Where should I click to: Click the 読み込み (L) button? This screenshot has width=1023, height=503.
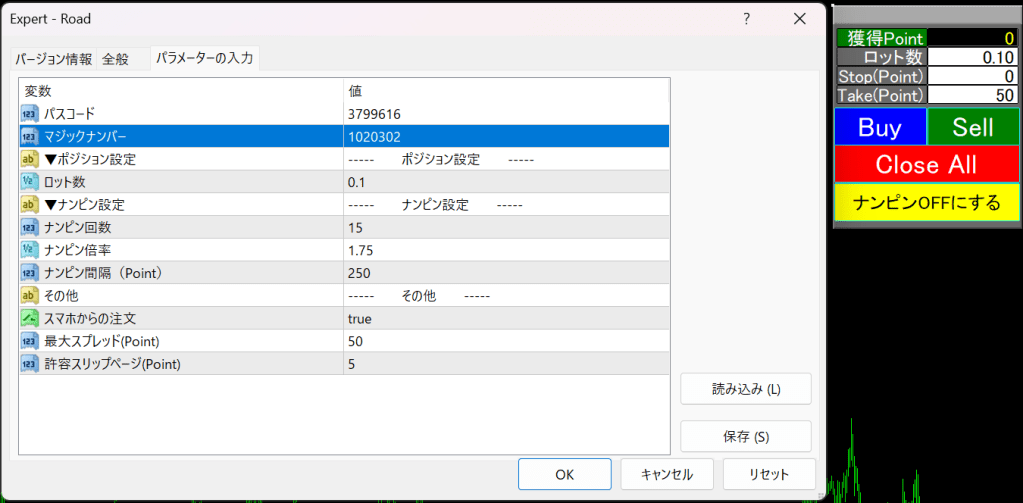click(x=745, y=389)
